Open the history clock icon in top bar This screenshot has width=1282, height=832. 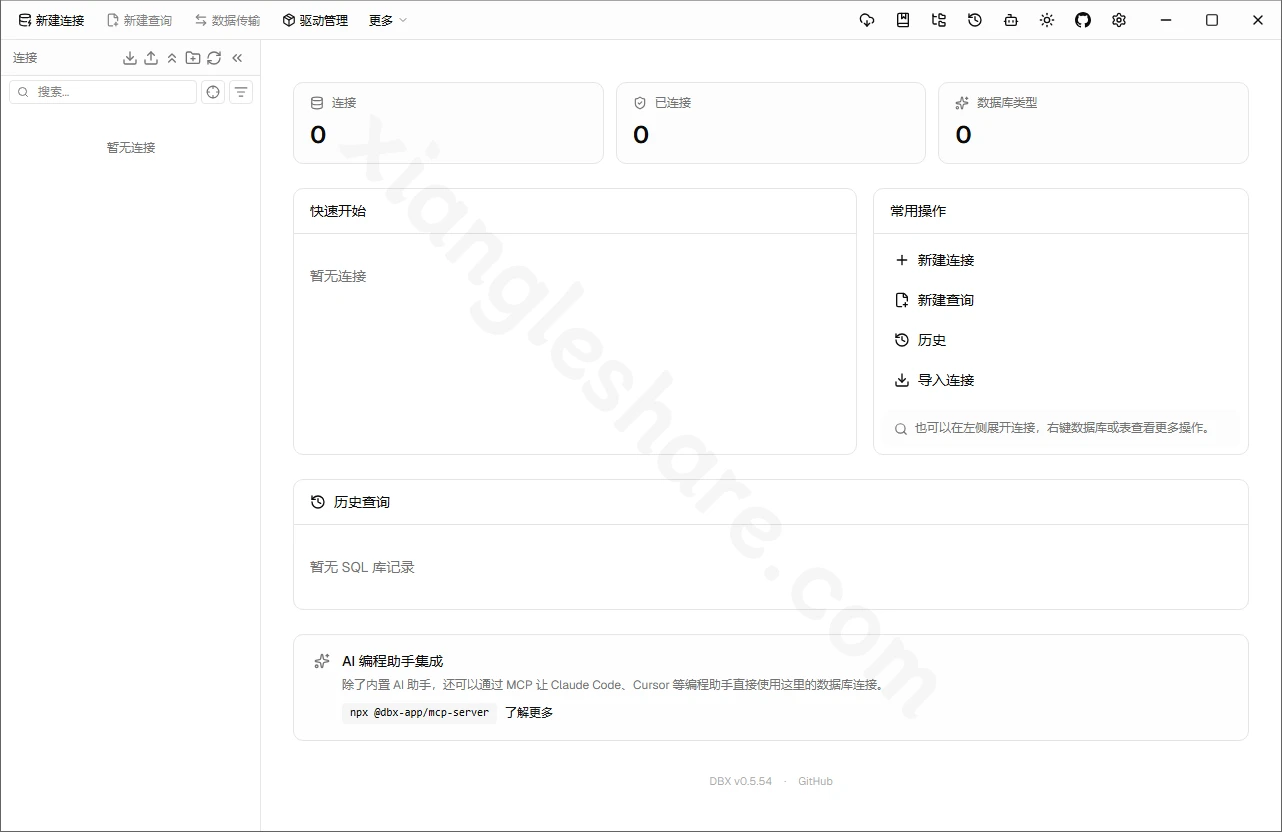click(x=975, y=20)
